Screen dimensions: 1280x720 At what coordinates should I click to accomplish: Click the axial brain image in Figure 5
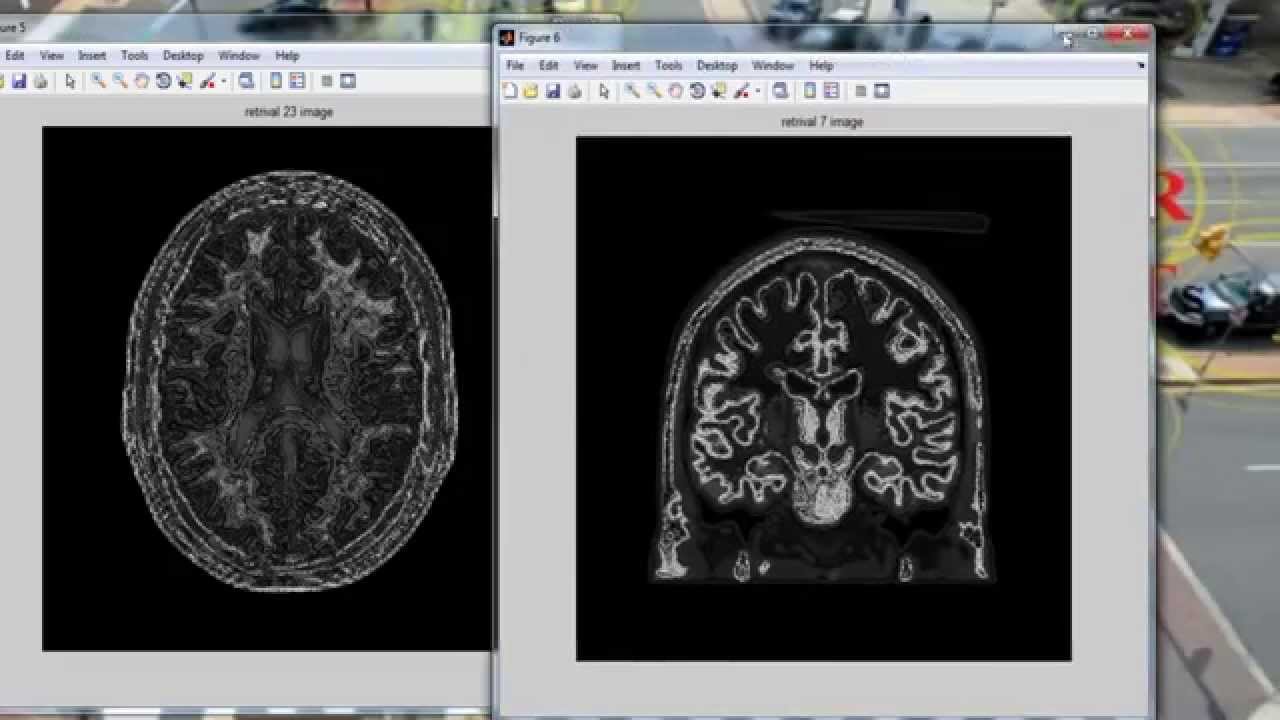pyautogui.click(x=267, y=388)
